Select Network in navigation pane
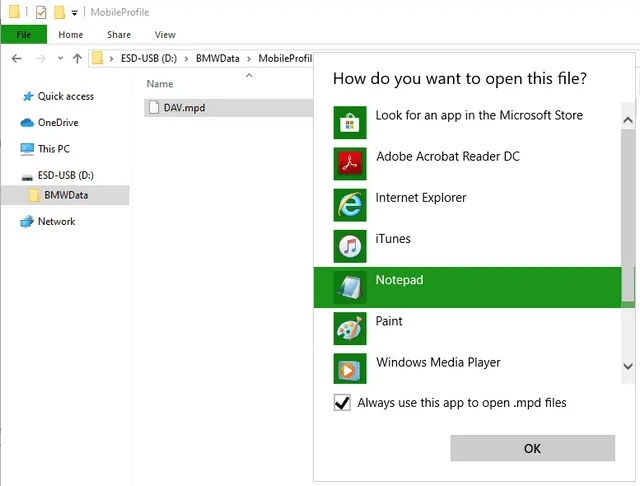This screenshot has height=486, width=640. point(56,222)
